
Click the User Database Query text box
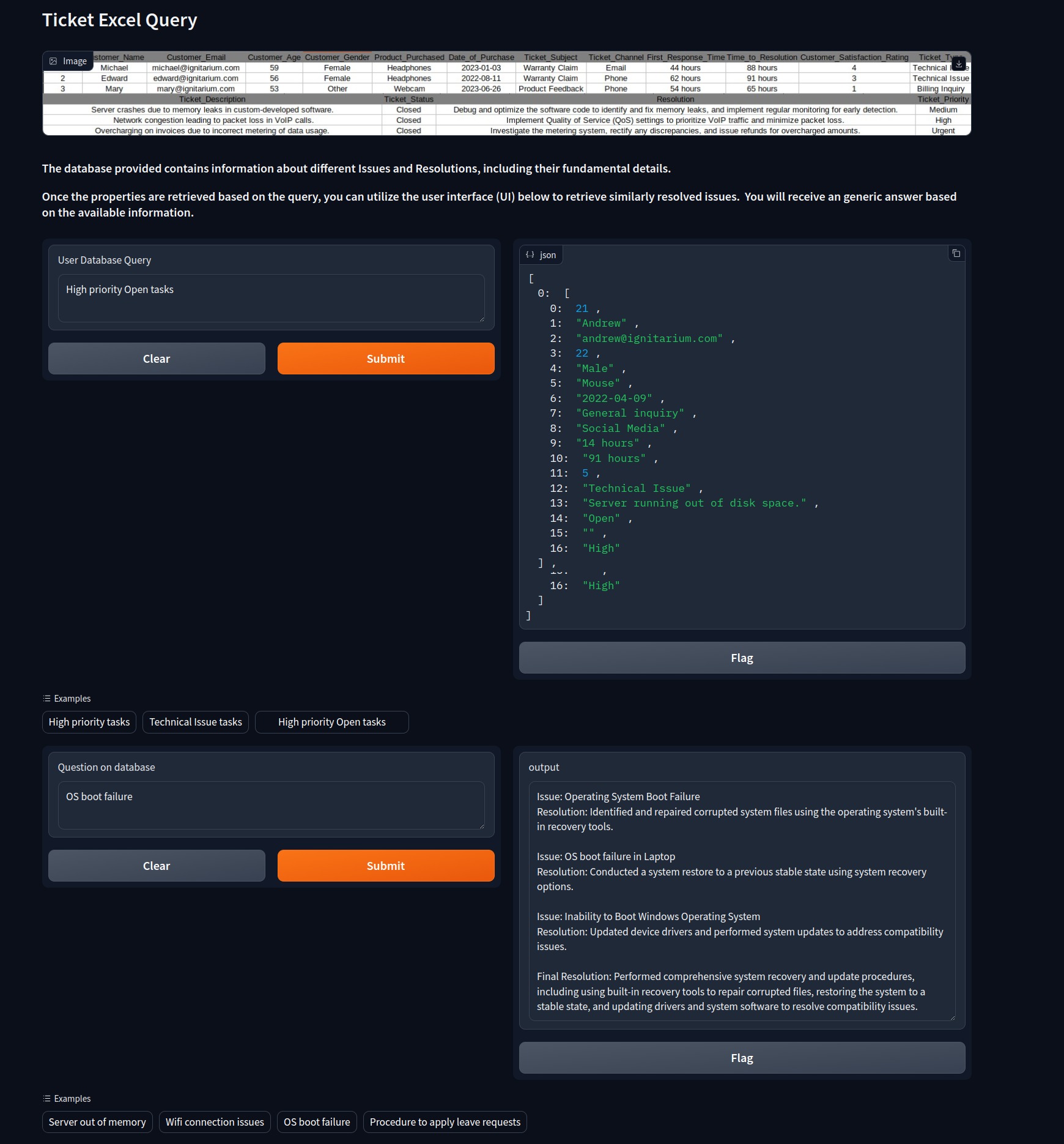pos(271,298)
